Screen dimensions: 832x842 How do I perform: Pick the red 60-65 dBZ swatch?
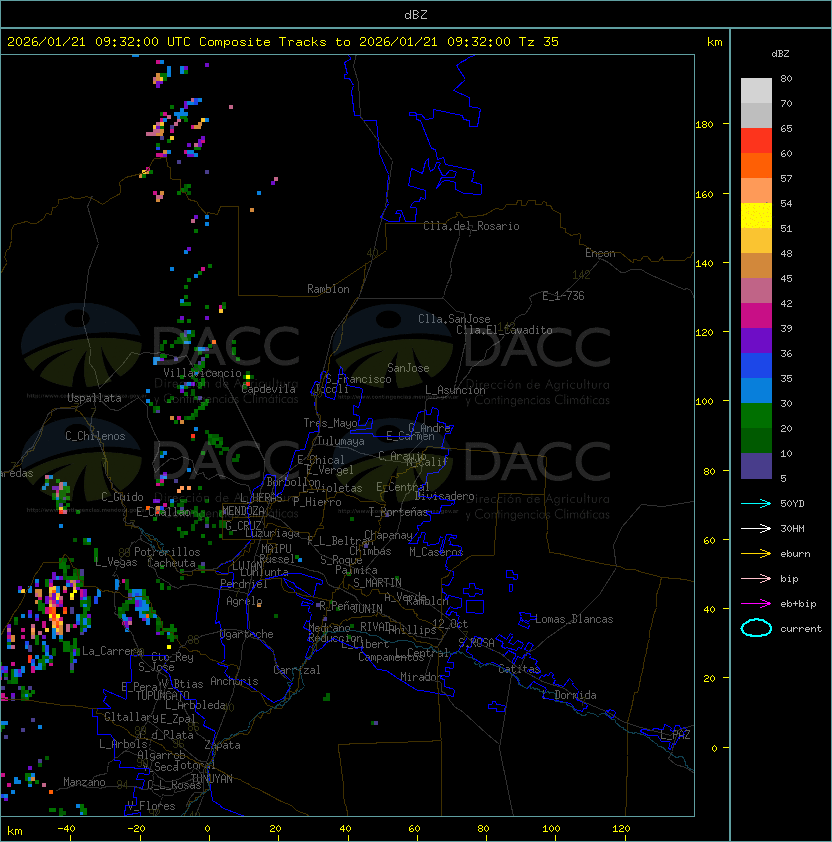[x=756, y=141]
